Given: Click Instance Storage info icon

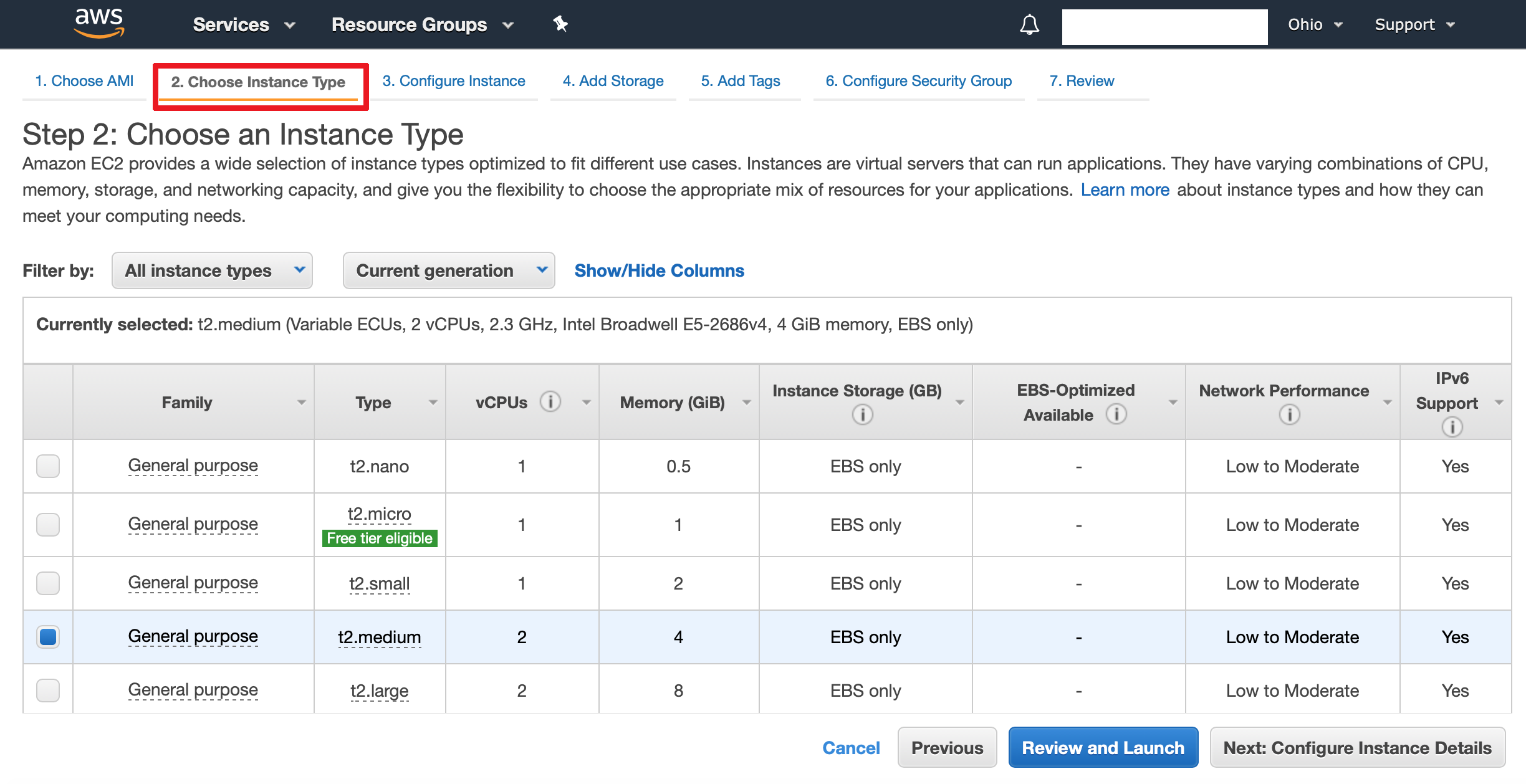Looking at the screenshot, I should pyautogui.click(x=862, y=414).
